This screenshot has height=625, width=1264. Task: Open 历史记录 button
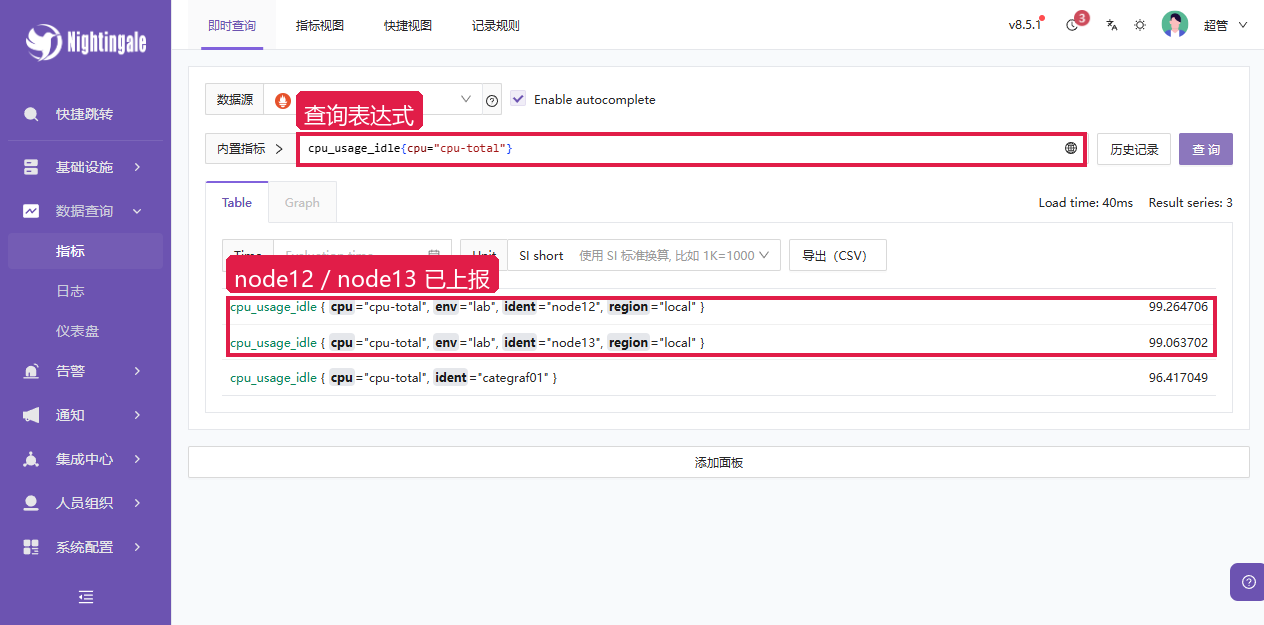[x=1134, y=149]
